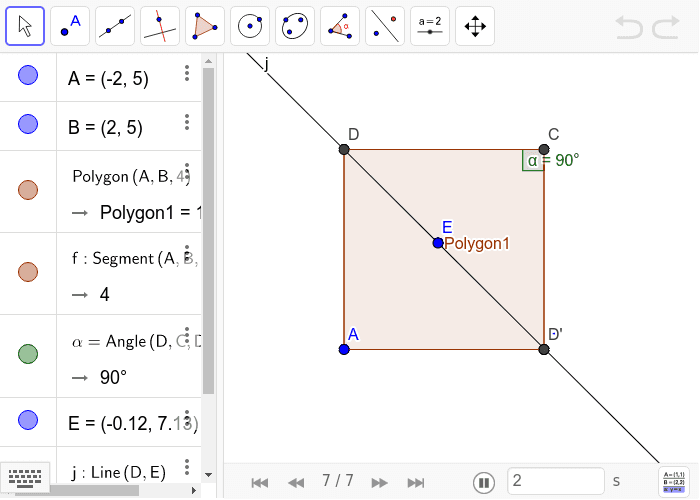
Task: Click point D' at the square corner
Action: coord(544,350)
